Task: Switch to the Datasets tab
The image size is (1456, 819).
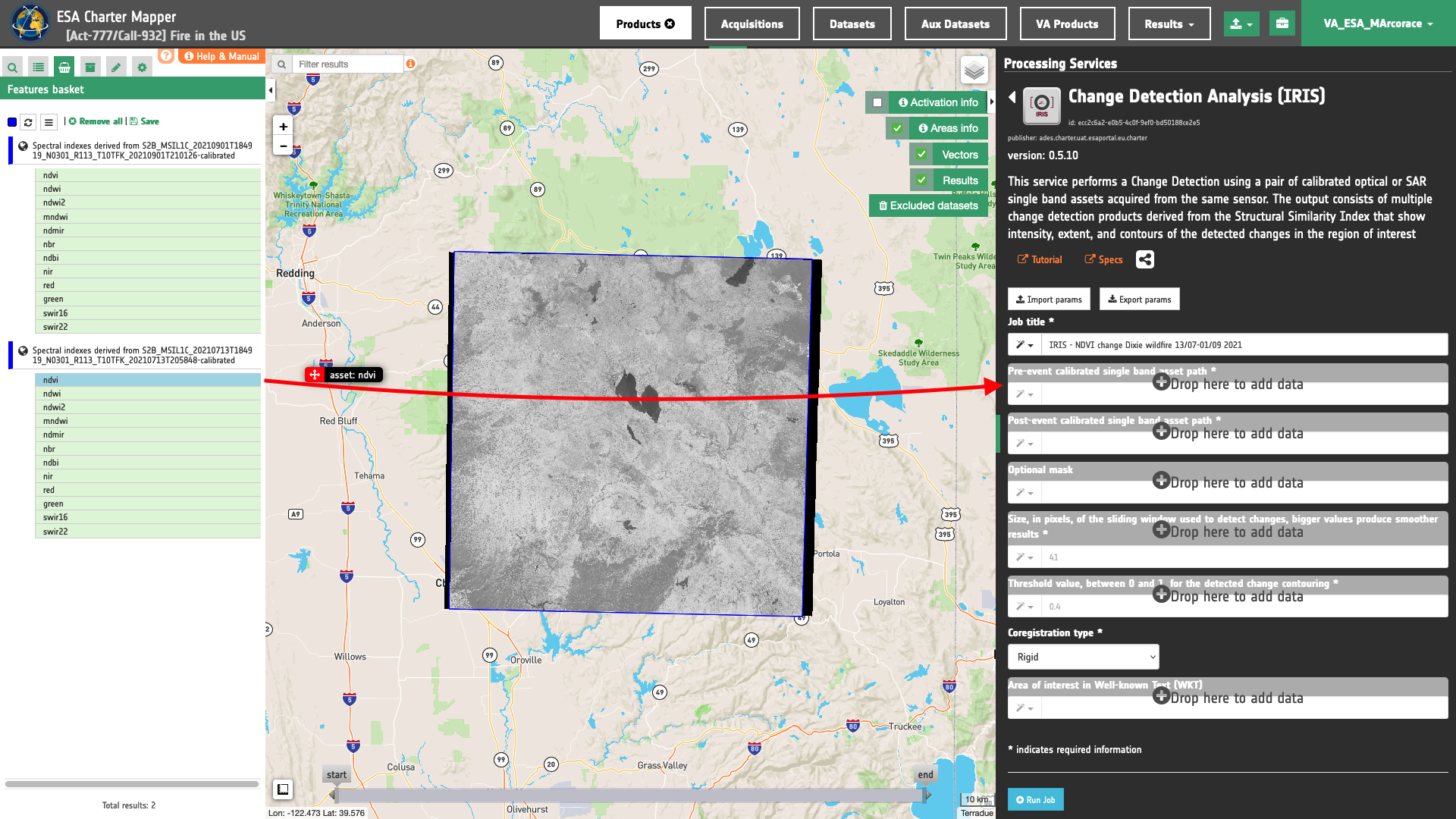Action: (852, 24)
